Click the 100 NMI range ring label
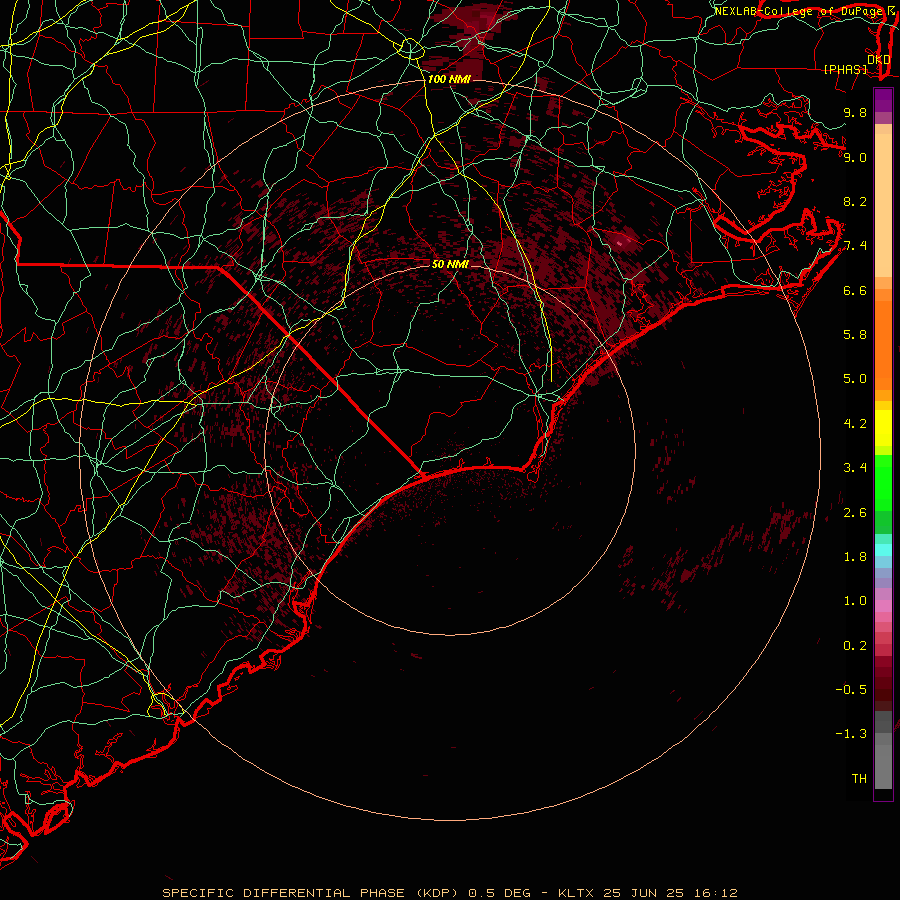900x900 pixels. click(x=449, y=79)
